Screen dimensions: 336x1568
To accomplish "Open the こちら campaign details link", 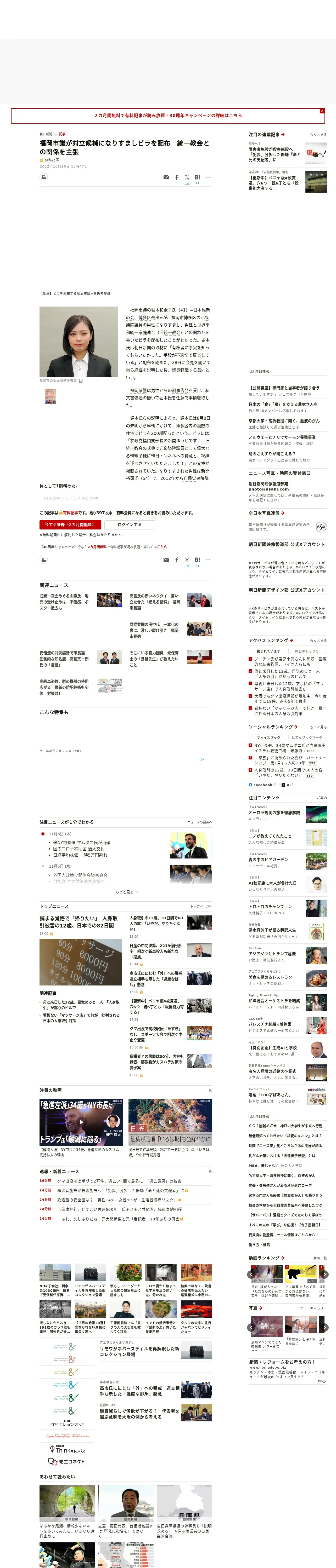I will click(162, 547).
